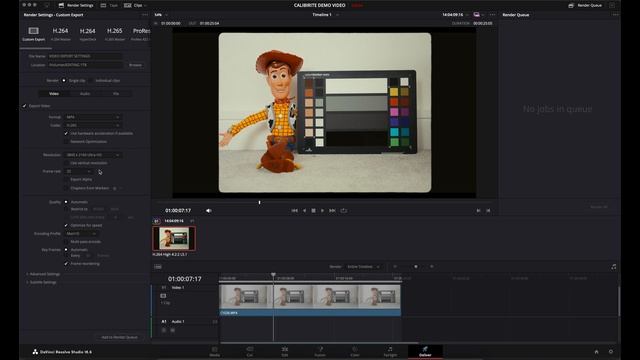Click the viewer scrub bar playhead
The image size is (640, 360).
pos(259,202)
